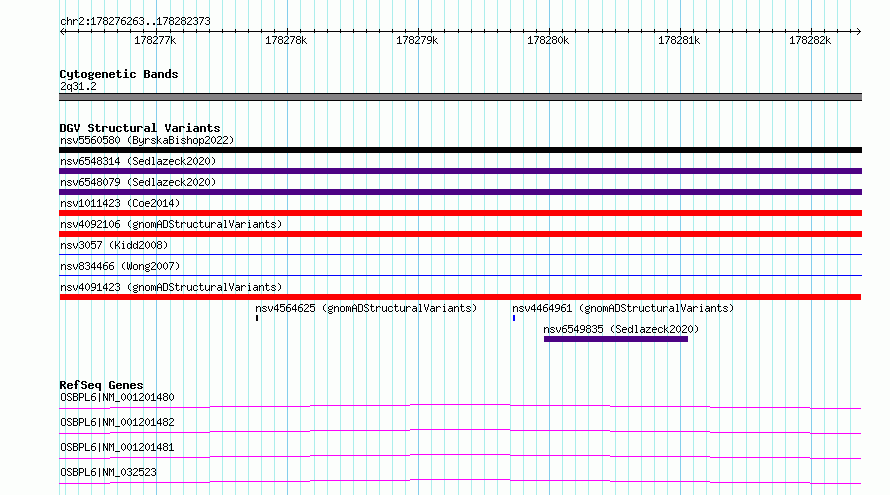The image size is (890, 495).
Task: Click the magenta NM_001201482 transcript line
Action: [x=460, y=431]
